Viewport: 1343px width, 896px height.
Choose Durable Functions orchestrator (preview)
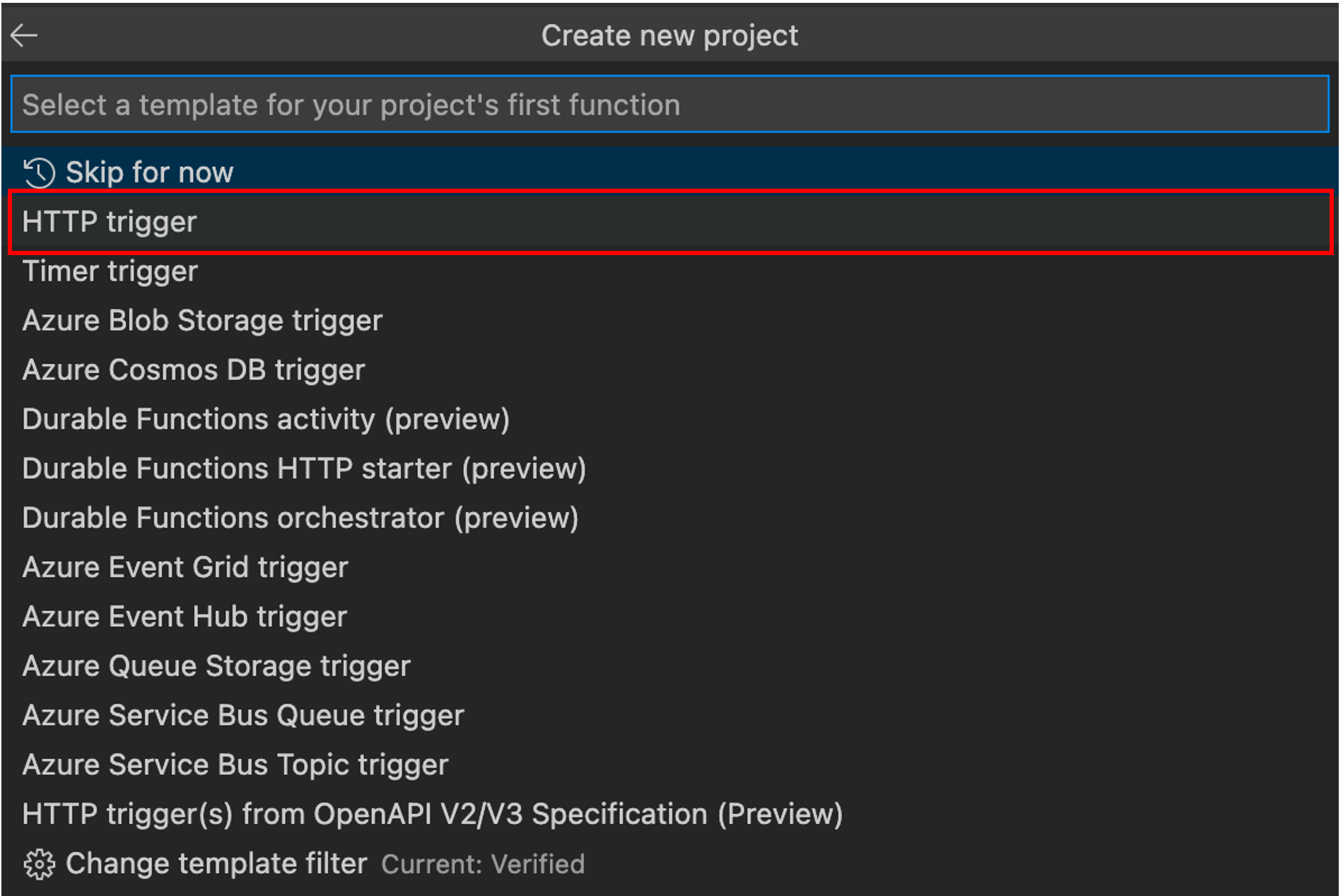(x=300, y=518)
